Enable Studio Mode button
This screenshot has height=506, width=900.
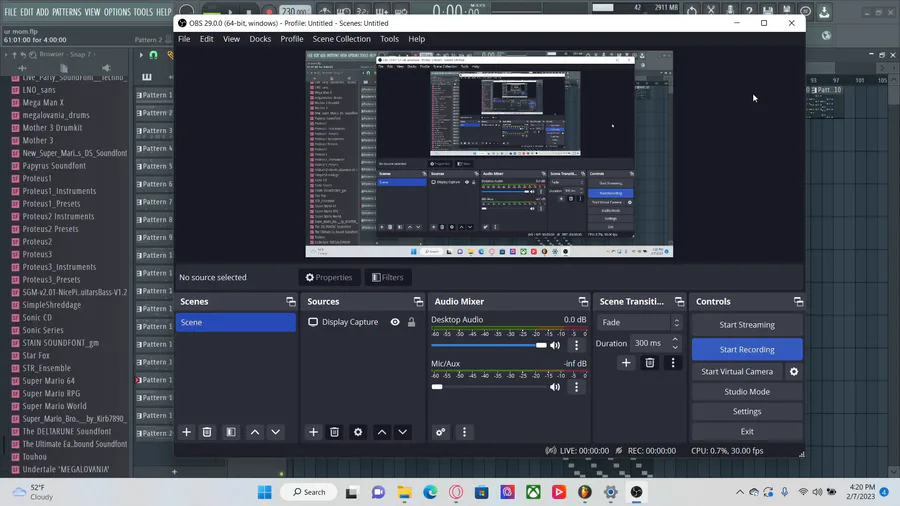click(747, 392)
